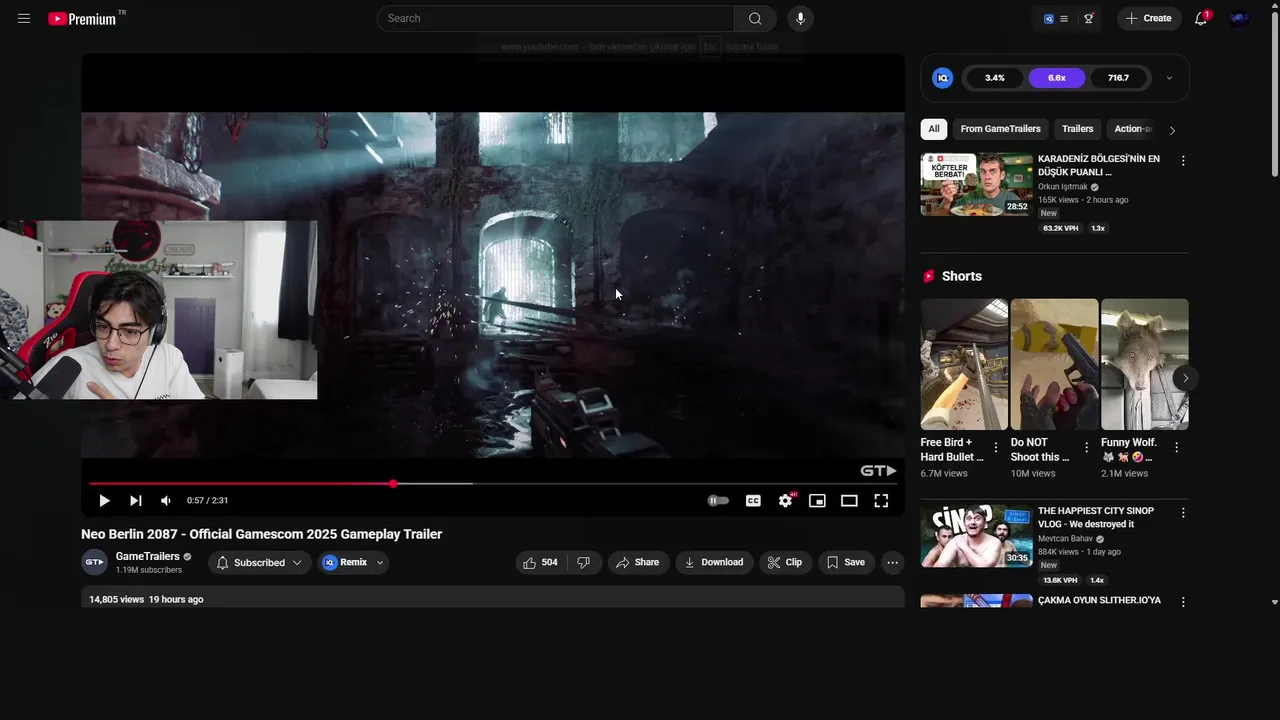
Task: Like the video
Action: point(540,562)
